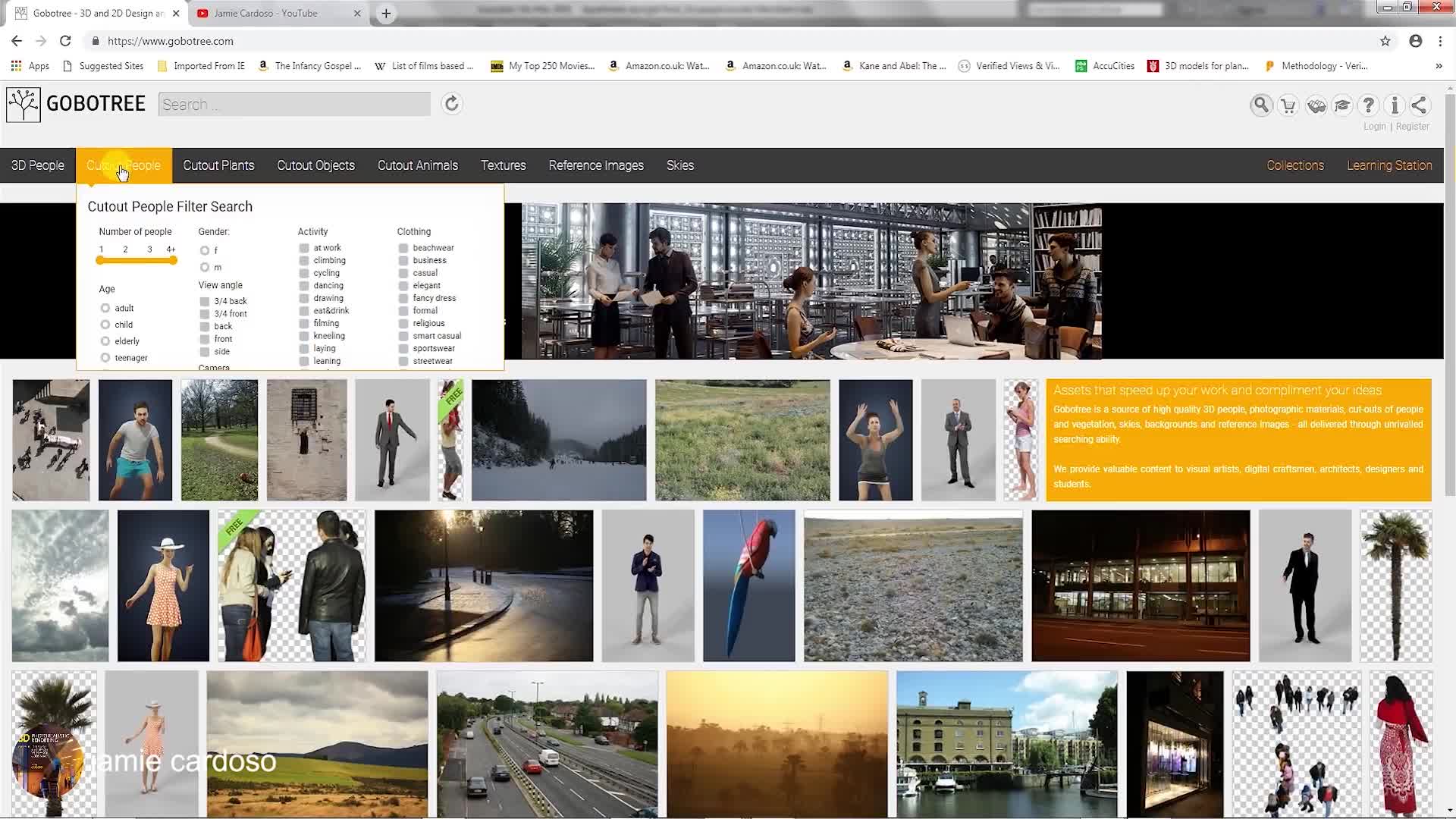Click the info icon in header

point(1394,105)
